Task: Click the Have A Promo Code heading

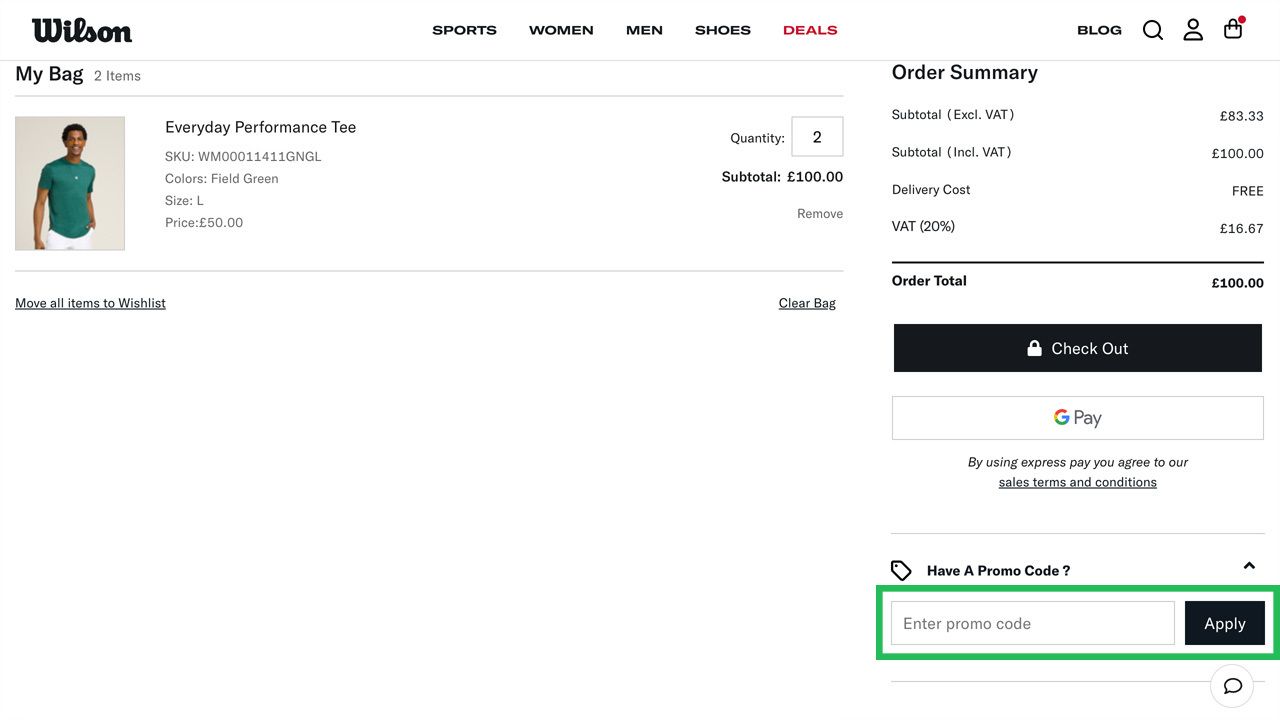Action: [x=998, y=570]
